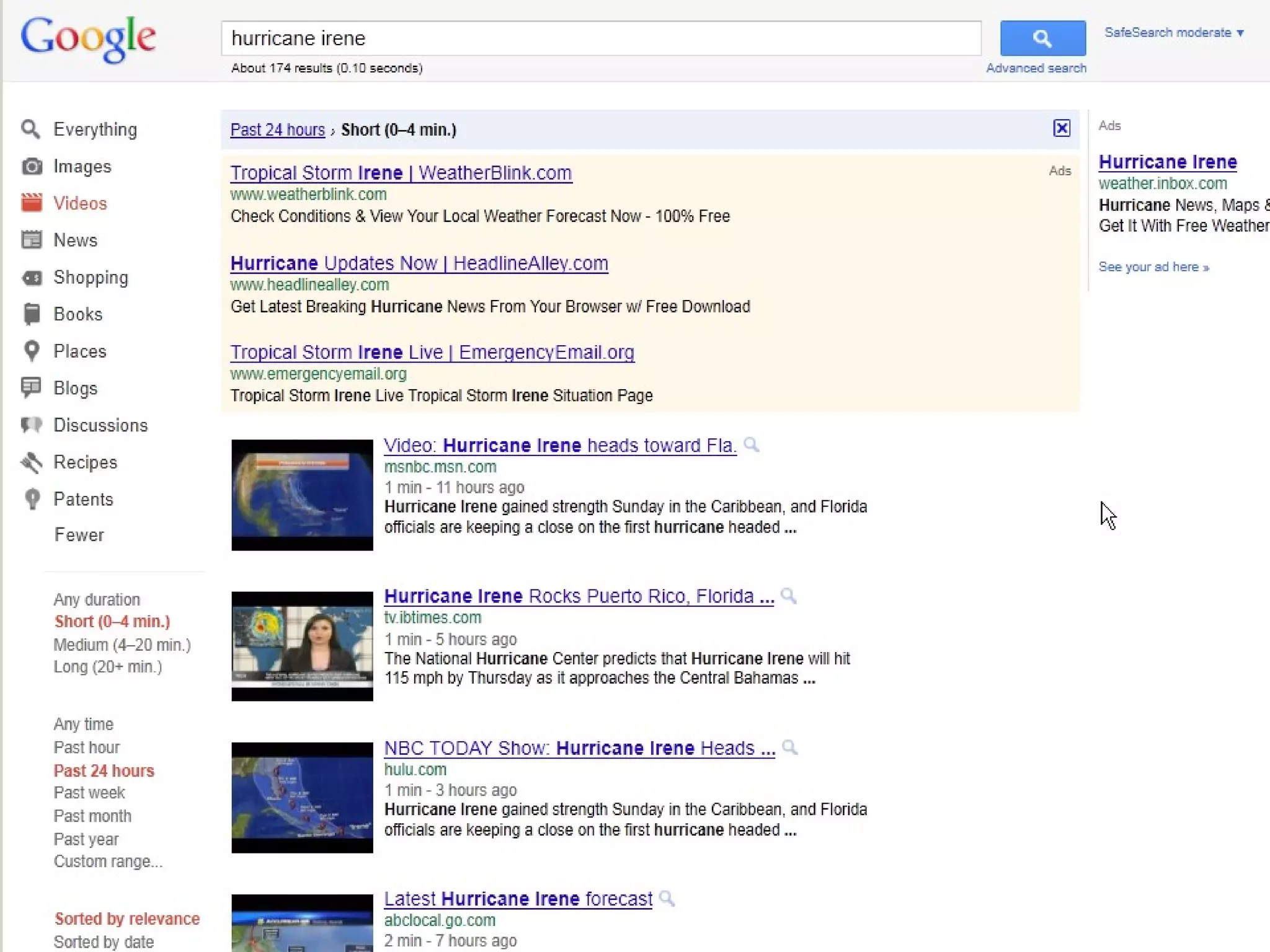Select the Past week time filter
The image size is (1270, 952).
point(89,793)
